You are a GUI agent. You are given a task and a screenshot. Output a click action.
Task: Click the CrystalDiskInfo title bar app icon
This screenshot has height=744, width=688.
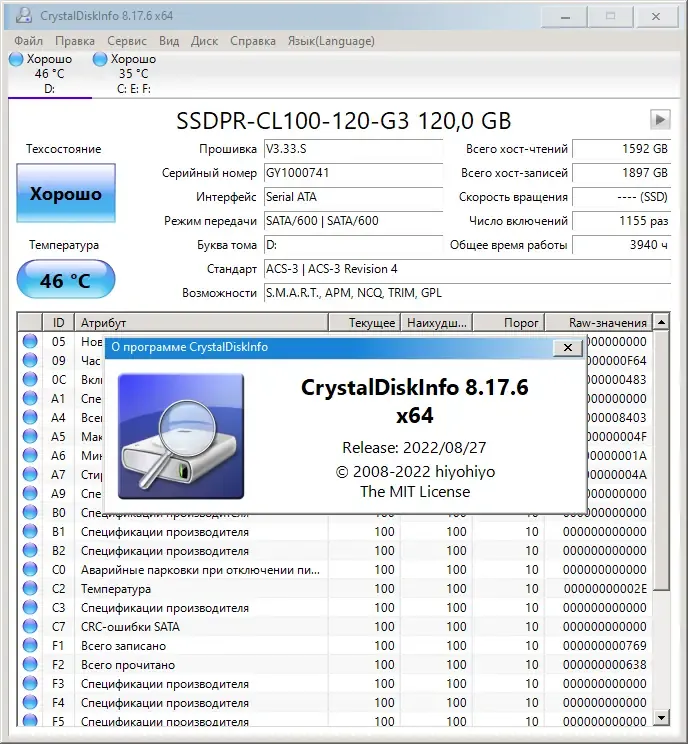click(x=23, y=15)
